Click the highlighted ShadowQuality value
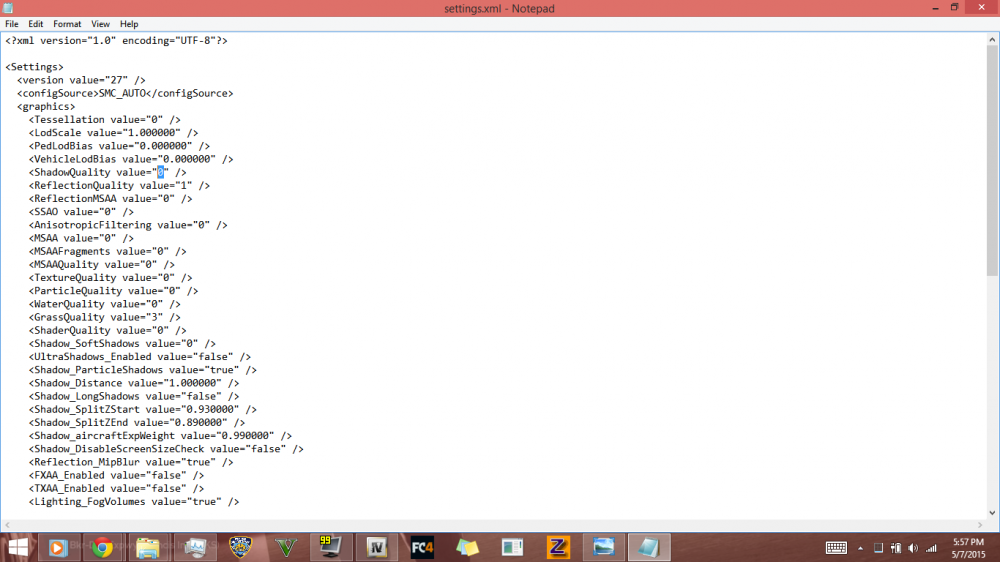 [161, 172]
